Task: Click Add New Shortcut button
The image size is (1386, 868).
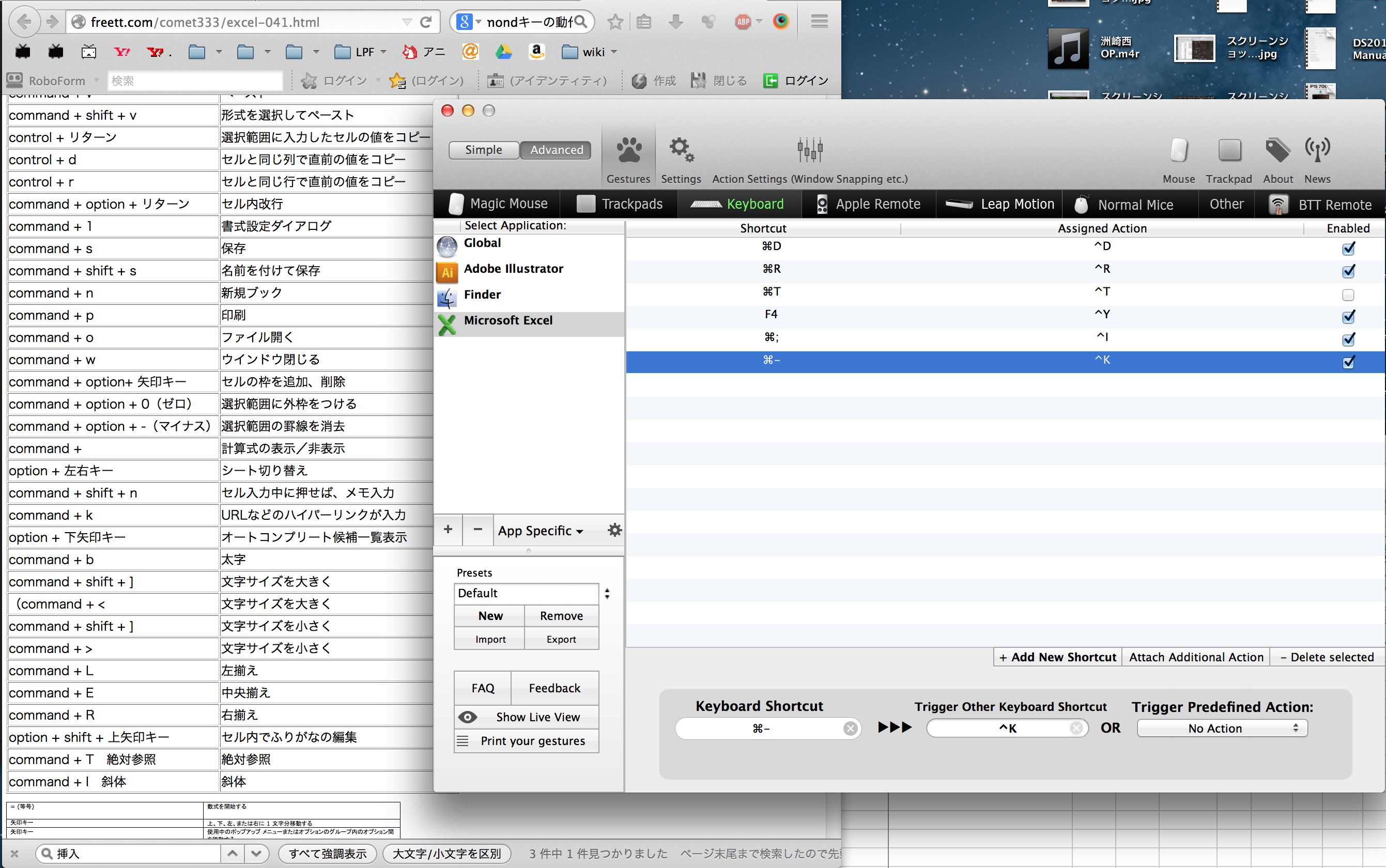Action: pos(1057,657)
